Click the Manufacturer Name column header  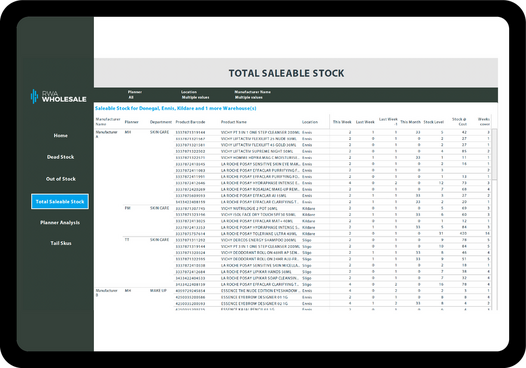pos(108,122)
